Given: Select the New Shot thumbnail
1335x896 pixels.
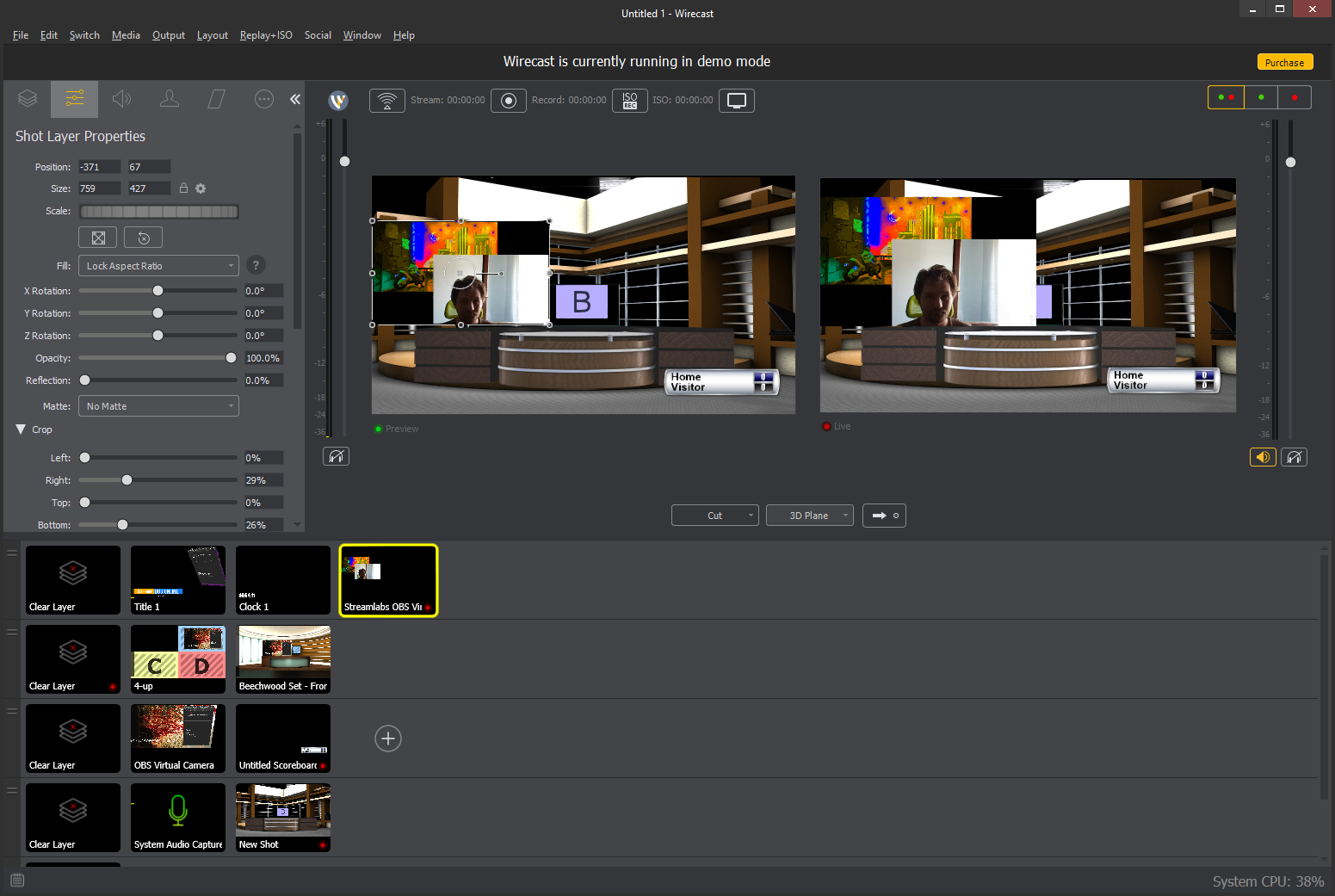Looking at the screenshot, I should (x=283, y=818).
